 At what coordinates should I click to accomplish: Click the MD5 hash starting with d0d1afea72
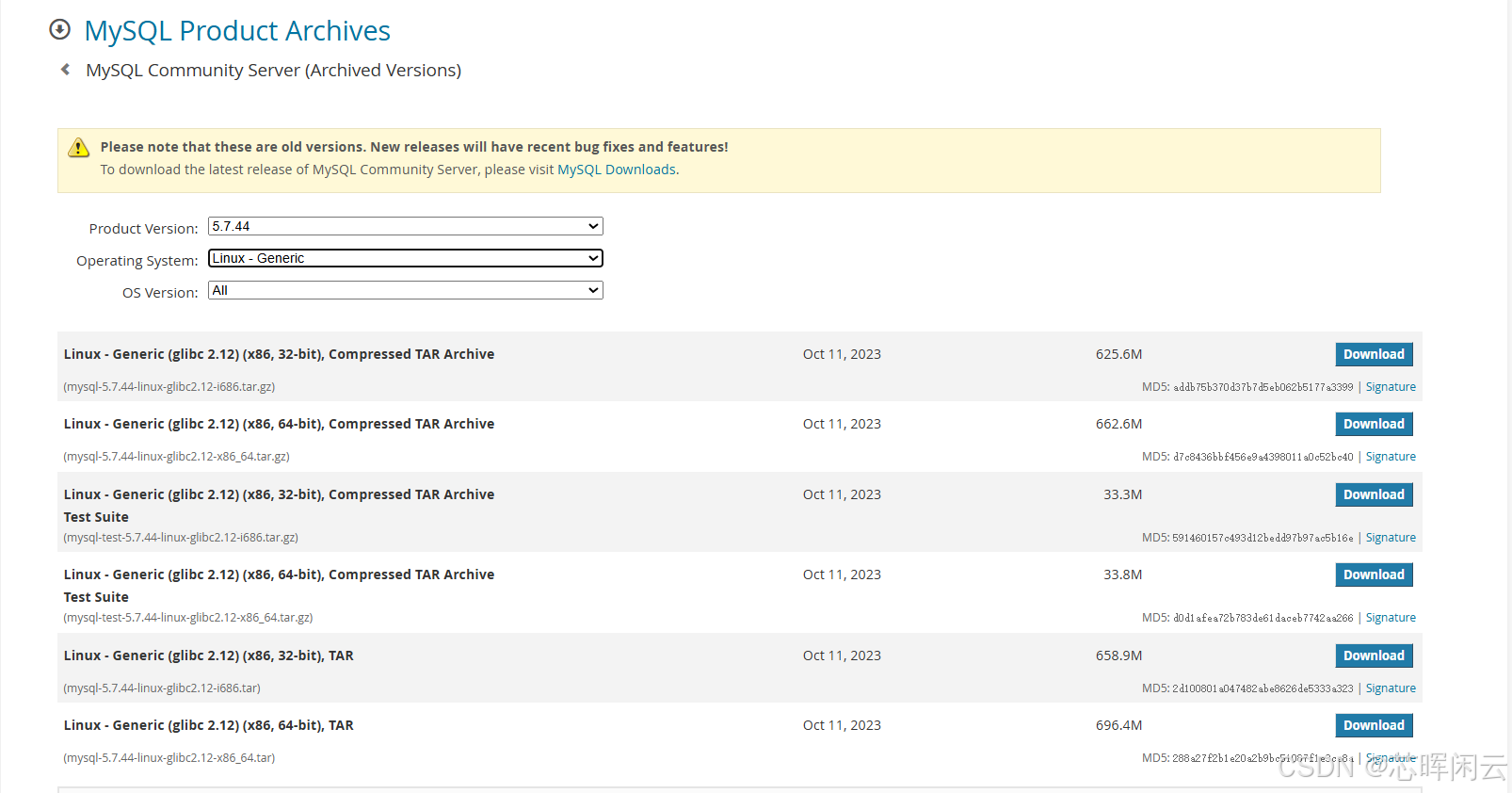(x=1263, y=618)
